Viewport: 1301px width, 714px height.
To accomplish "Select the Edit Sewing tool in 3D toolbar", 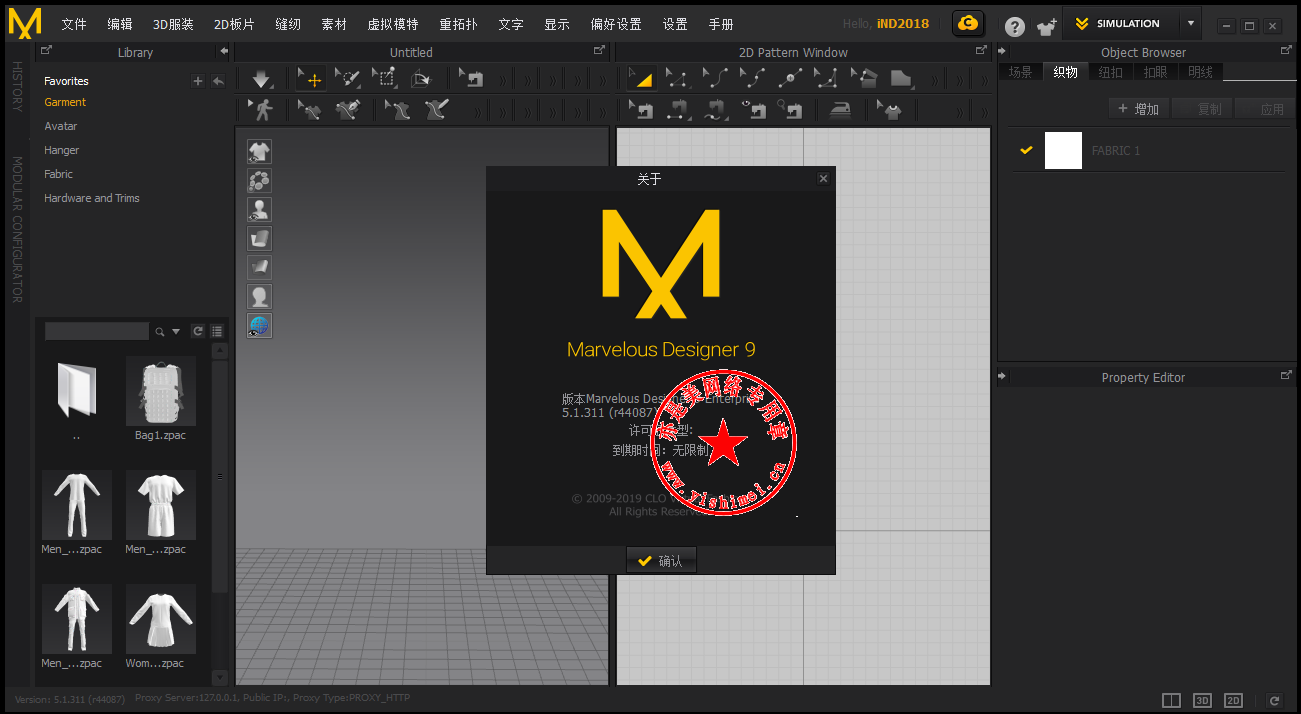I will 471,79.
